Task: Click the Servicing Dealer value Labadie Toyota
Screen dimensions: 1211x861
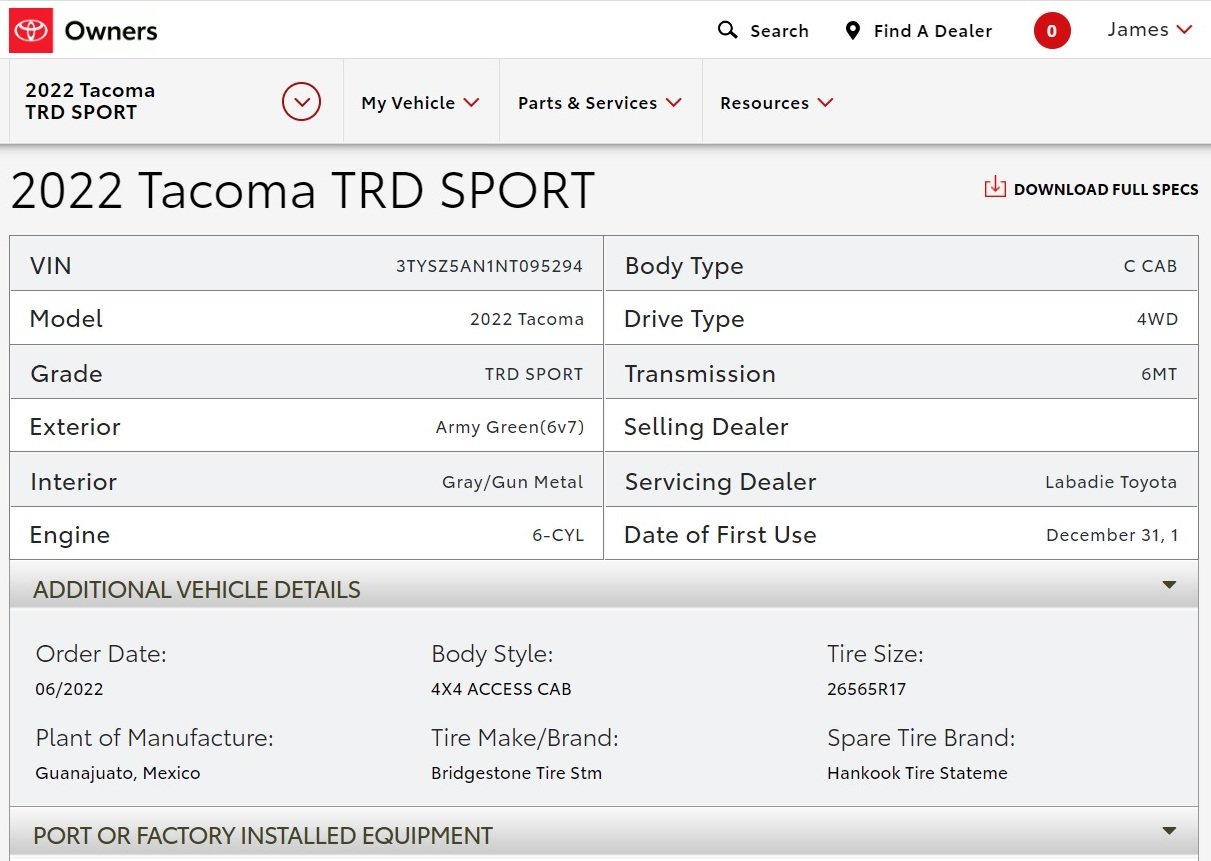Action: 1111,482
